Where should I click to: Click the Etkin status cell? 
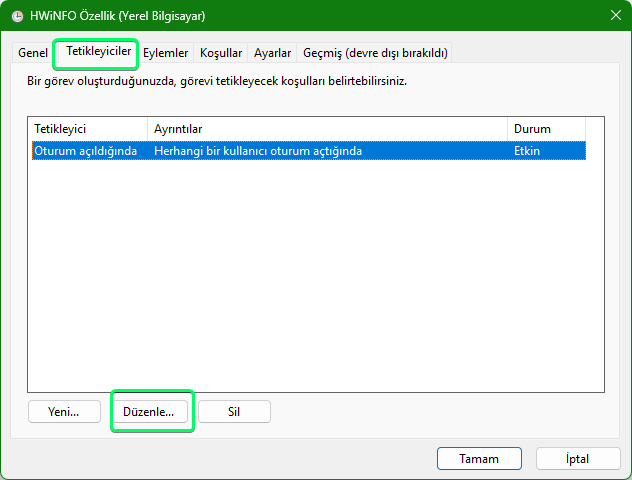(x=527, y=151)
